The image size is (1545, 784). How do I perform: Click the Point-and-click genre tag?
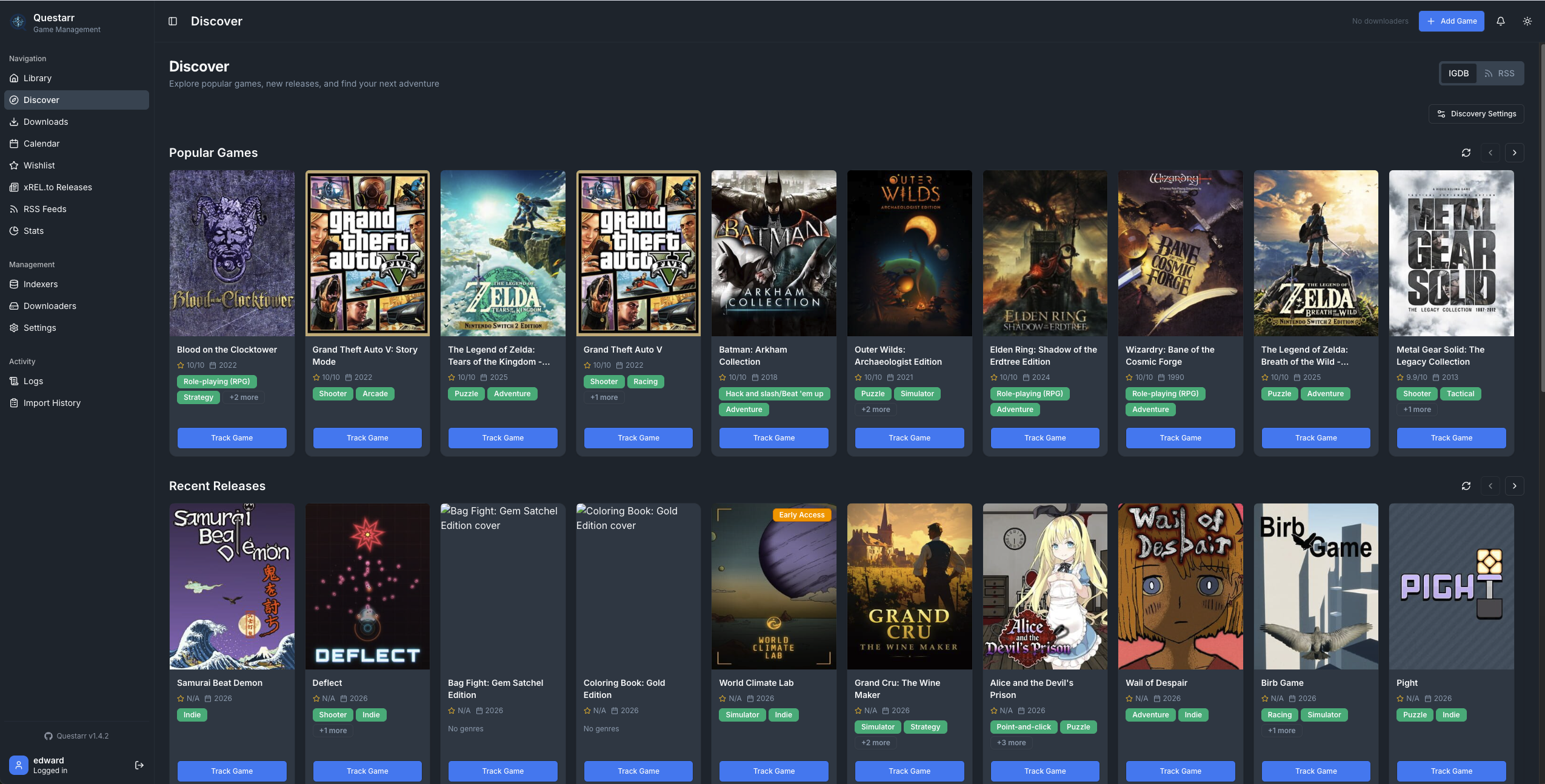(x=1024, y=727)
